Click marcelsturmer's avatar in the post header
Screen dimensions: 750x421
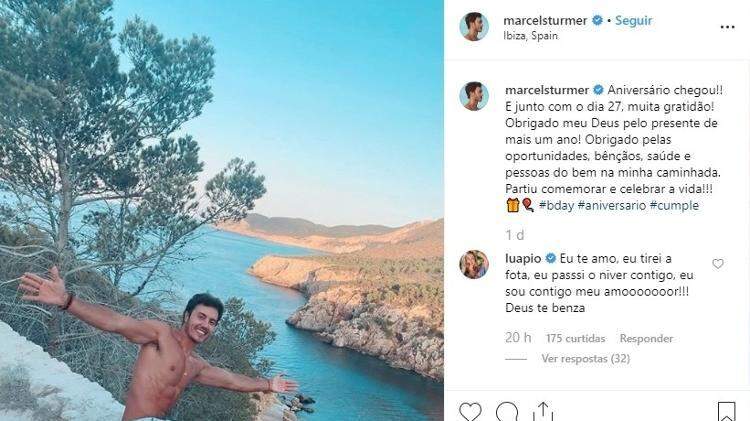click(474, 27)
